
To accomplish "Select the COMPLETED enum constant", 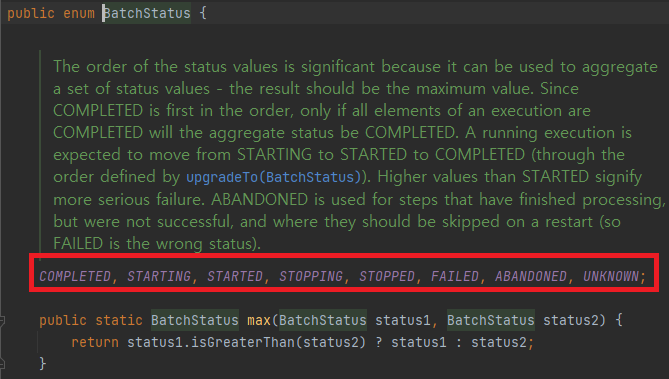I will pos(75,276).
